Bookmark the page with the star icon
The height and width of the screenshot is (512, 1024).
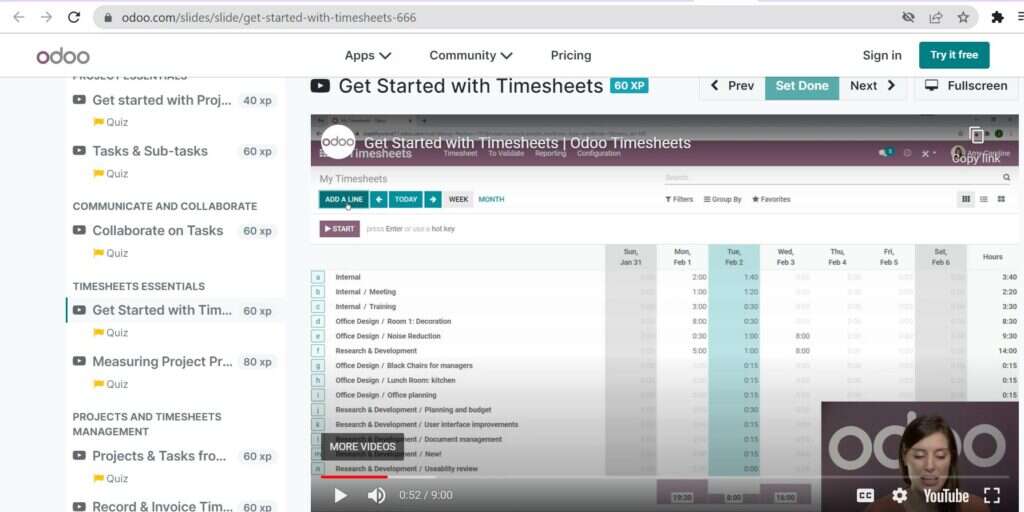963,18
